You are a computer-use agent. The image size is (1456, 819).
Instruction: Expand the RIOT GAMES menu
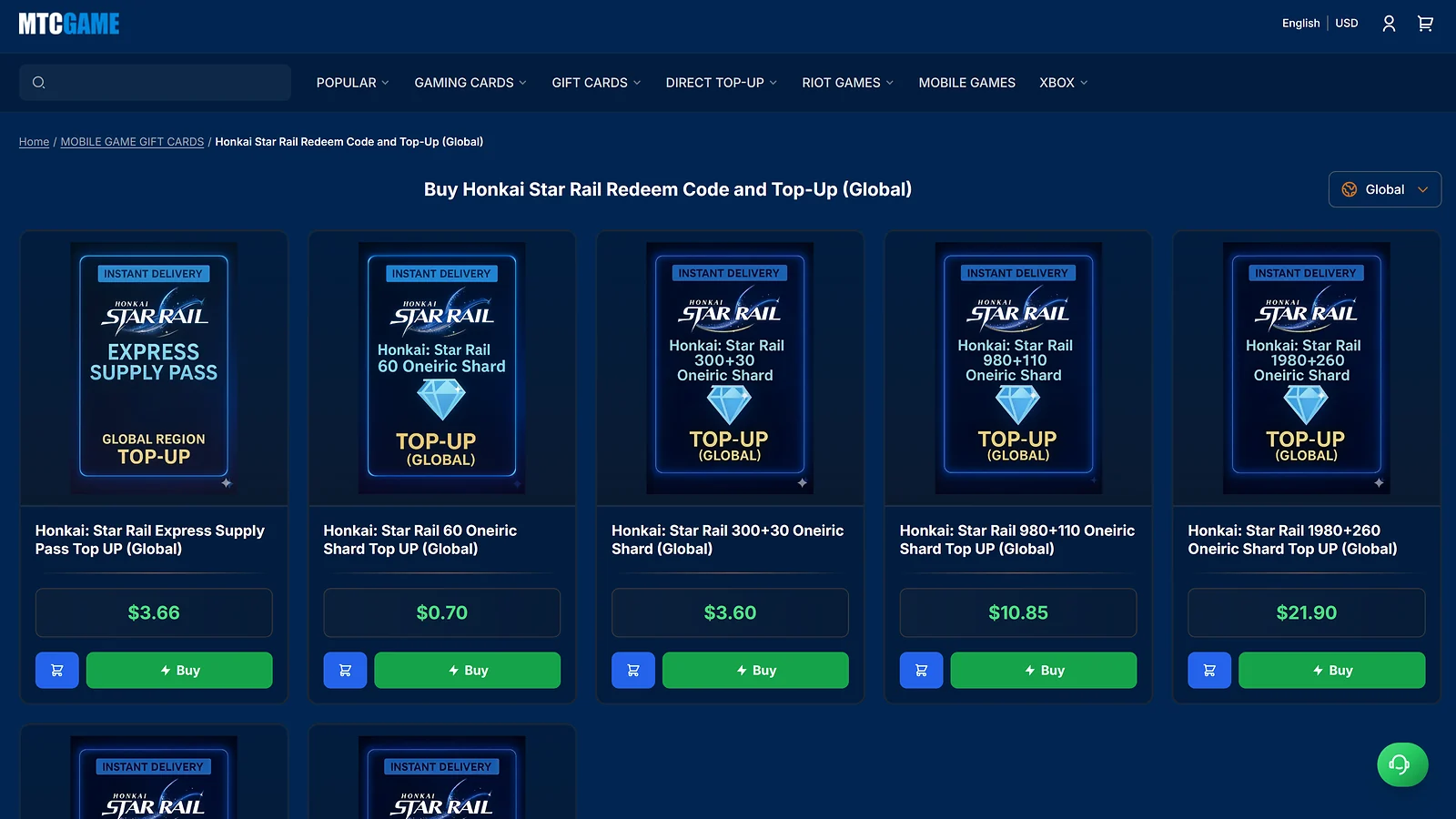click(x=848, y=83)
